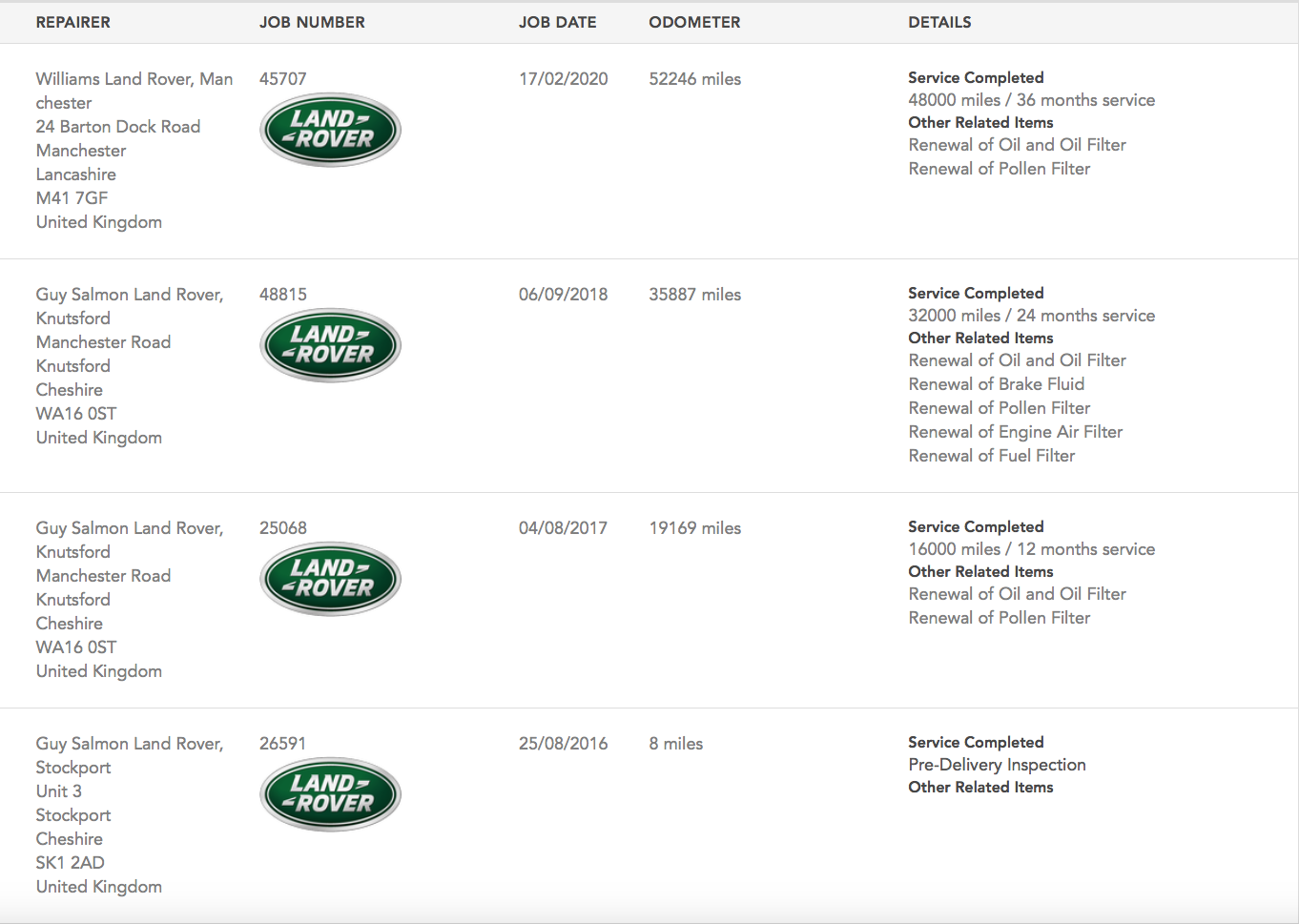Click the JOB NUMBER column header
Viewport: 1299px width, 924px height.
pos(312,22)
